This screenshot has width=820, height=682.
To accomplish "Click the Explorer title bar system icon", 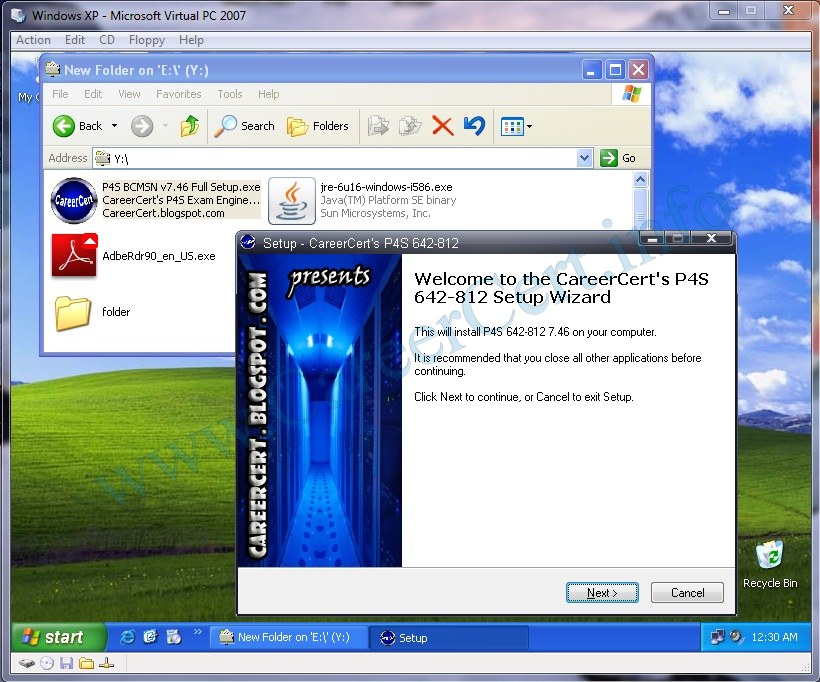I will (x=52, y=69).
